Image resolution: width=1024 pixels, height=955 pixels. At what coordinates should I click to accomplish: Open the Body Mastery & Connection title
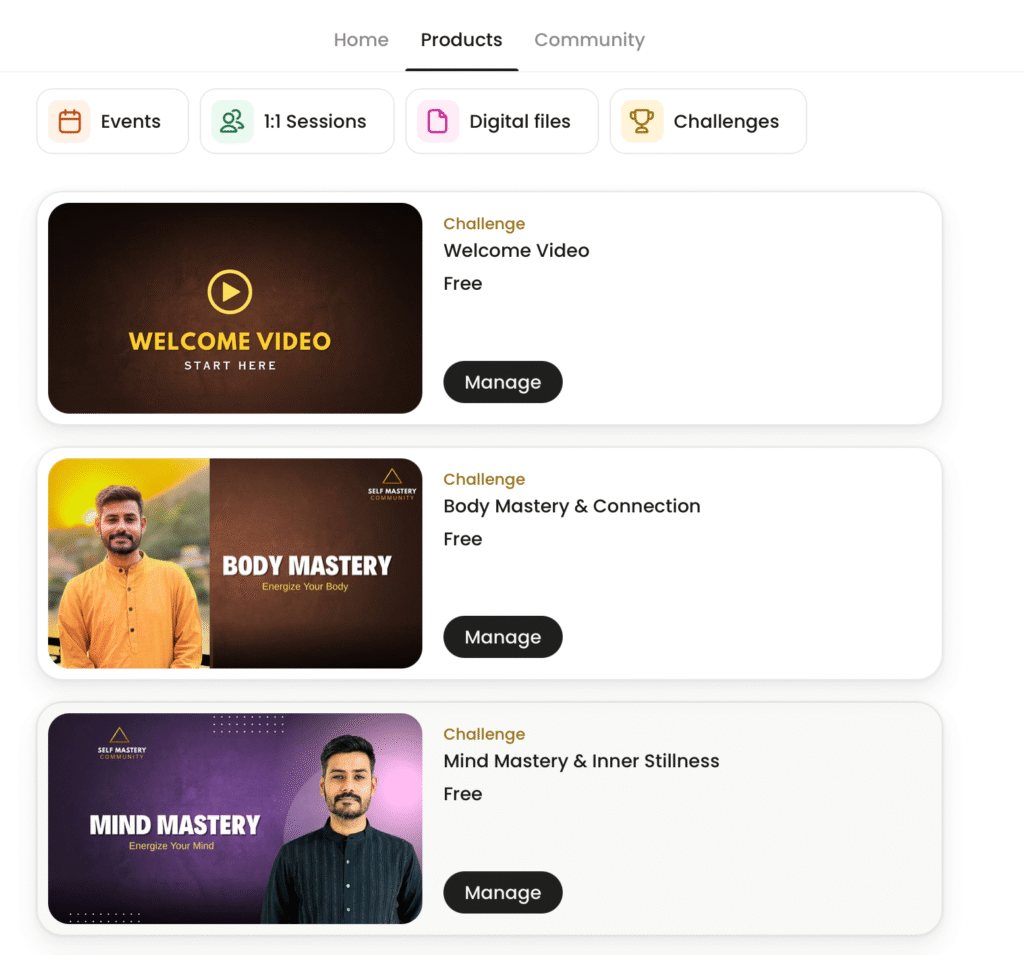point(571,506)
